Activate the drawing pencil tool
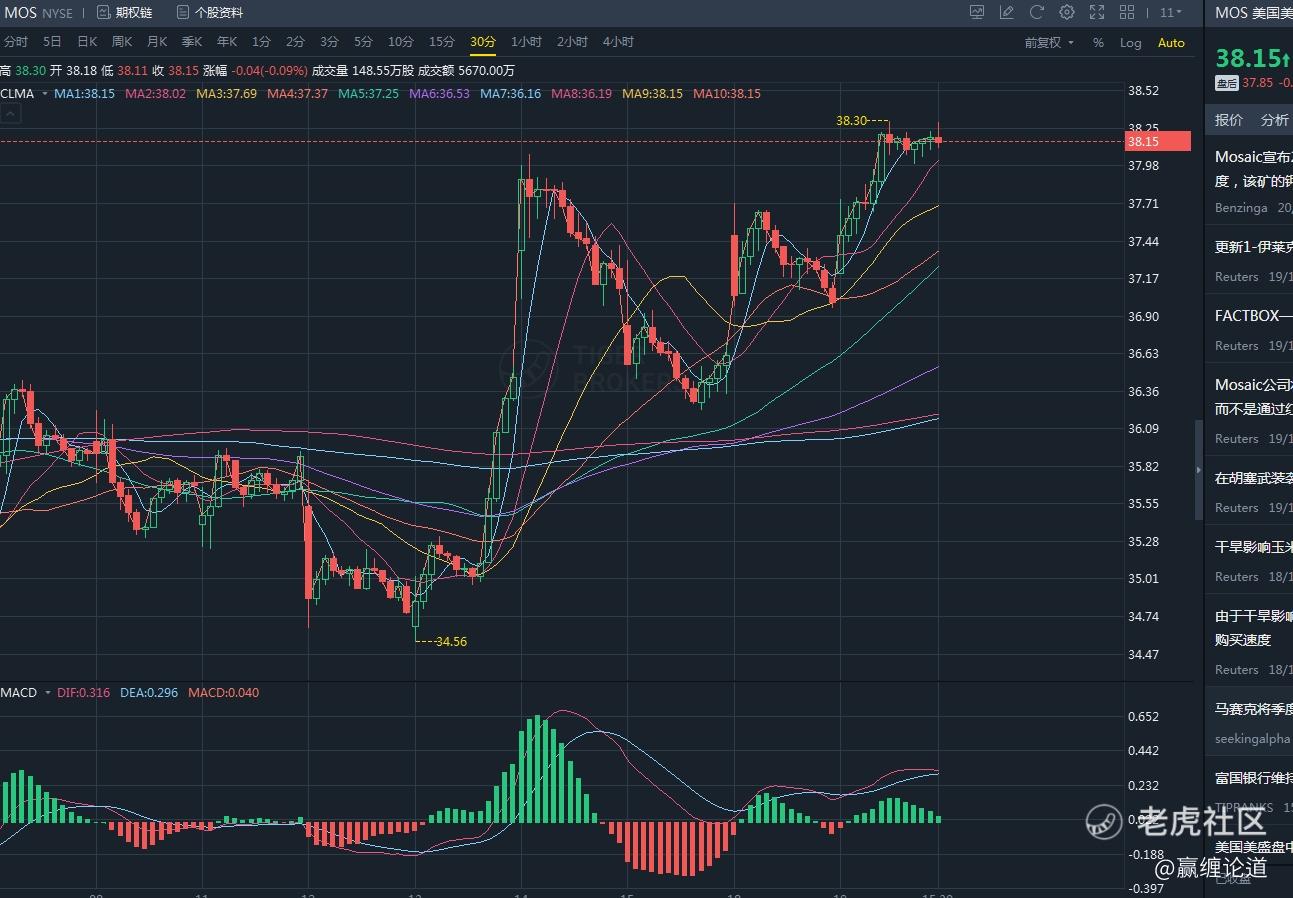Image resolution: width=1293 pixels, height=898 pixels. (x=1007, y=13)
